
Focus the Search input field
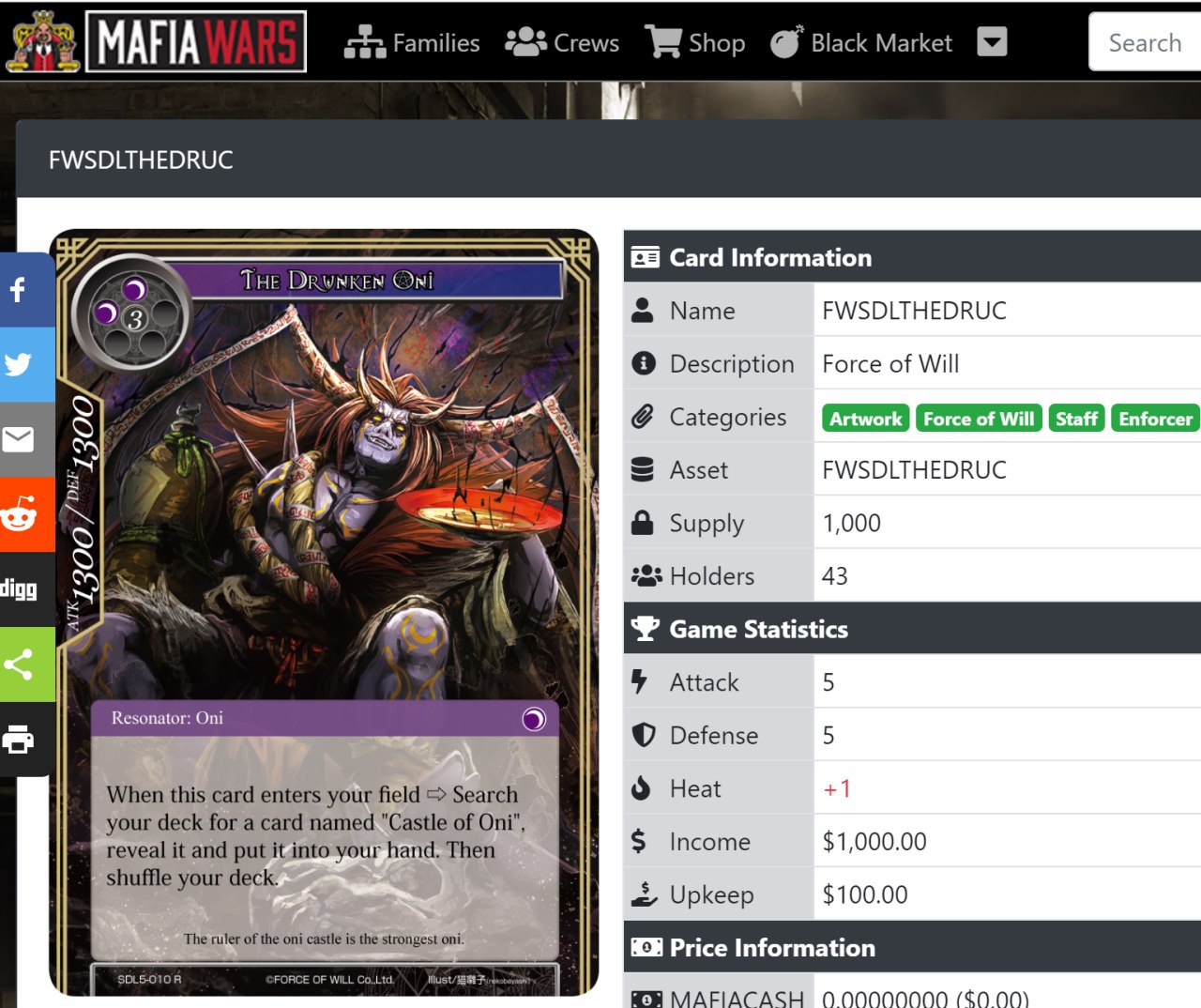[x=1145, y=42]
